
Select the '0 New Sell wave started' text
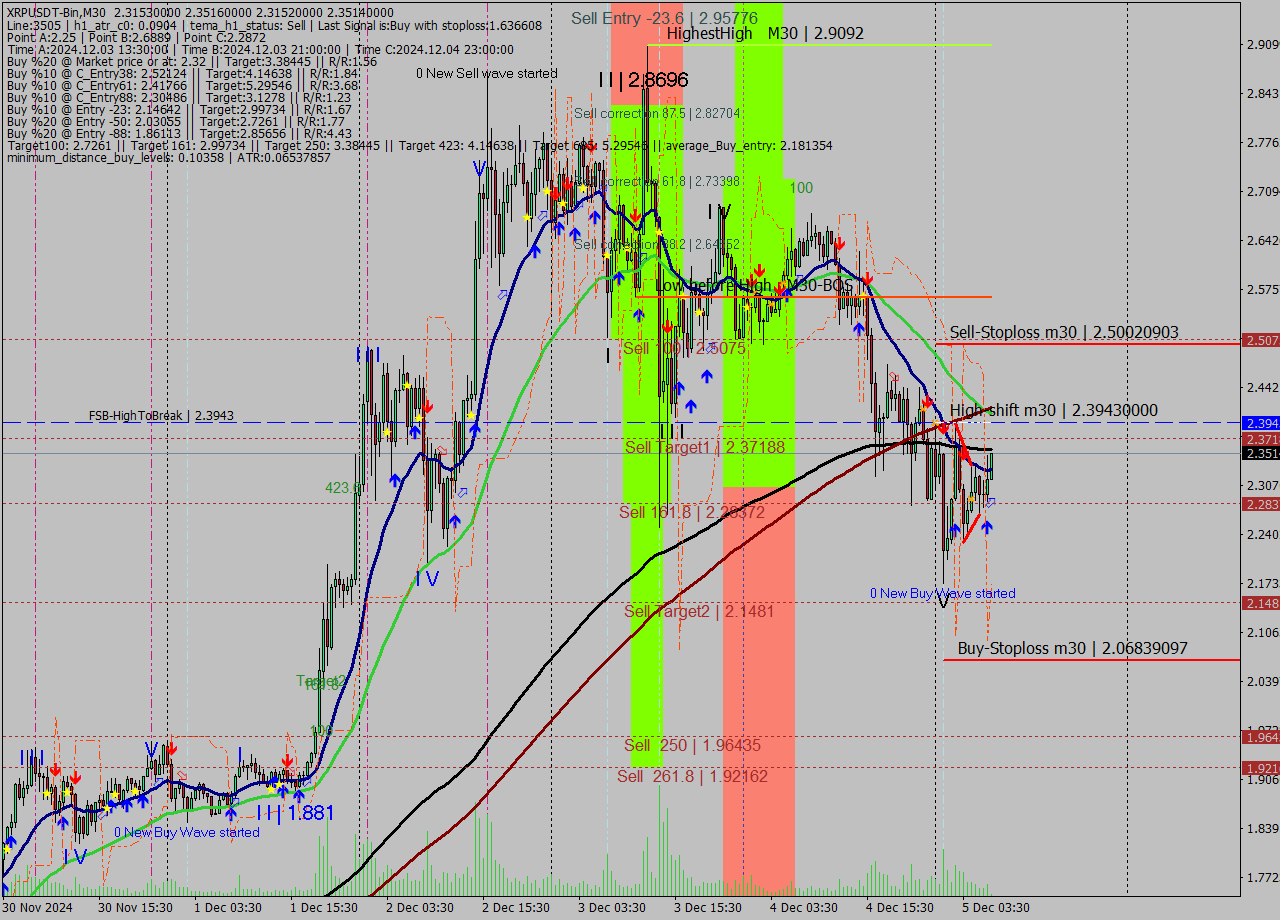click(487, 73)
